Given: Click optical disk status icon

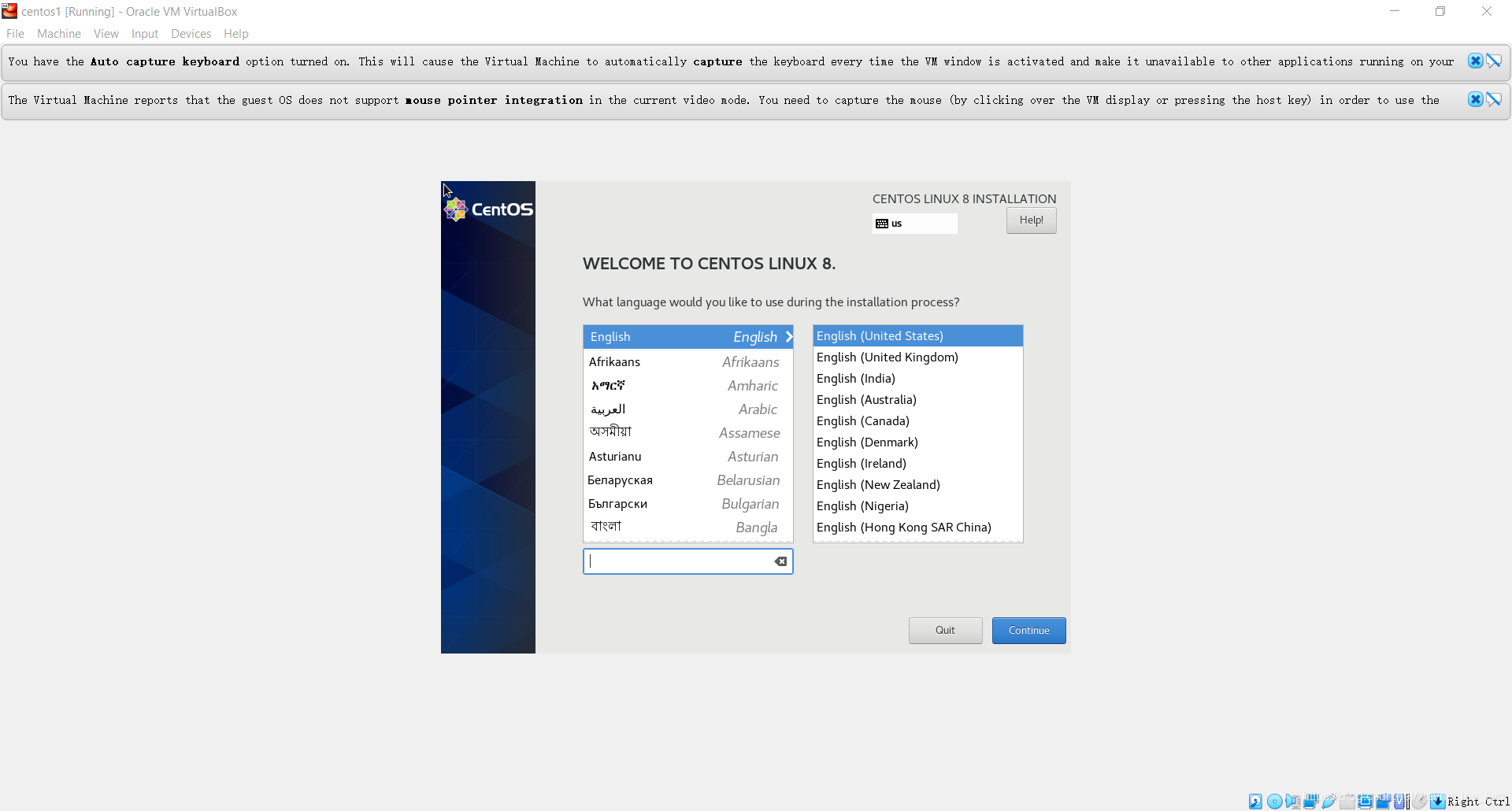Looking at the screenshot, I should pos(1275,802).
